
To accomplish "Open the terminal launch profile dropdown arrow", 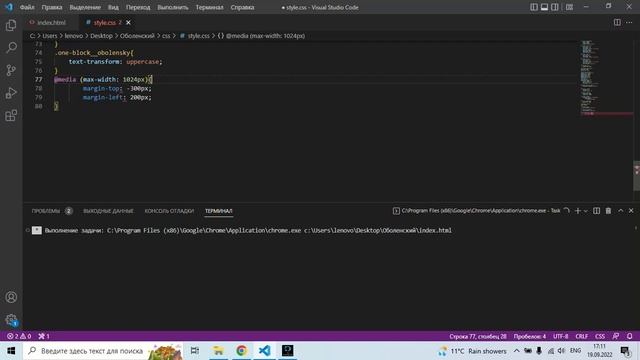I will (585, 211).
